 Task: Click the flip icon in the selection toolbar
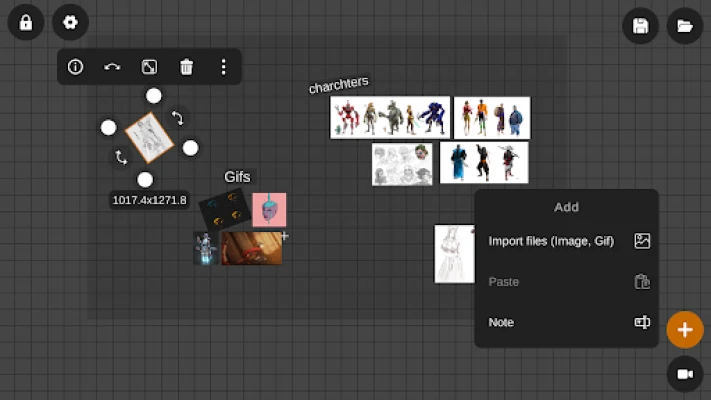click(x=112, y=67)
